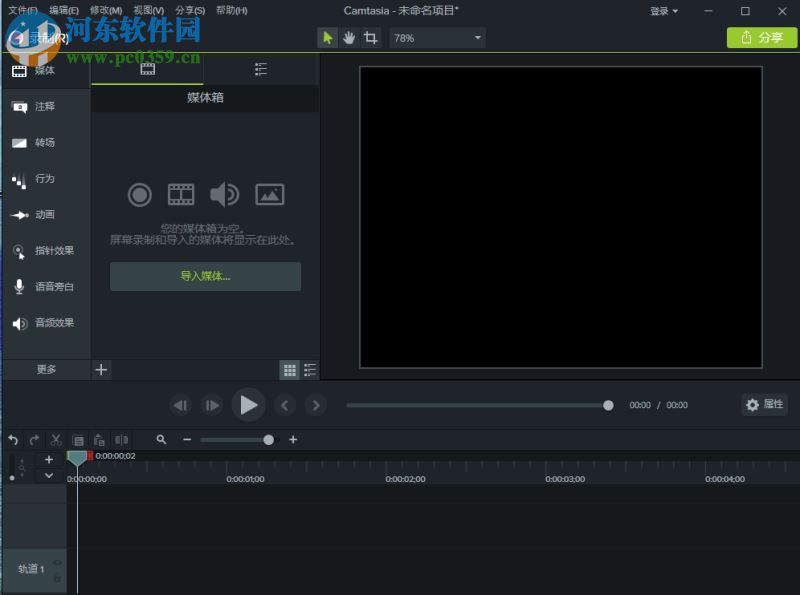The height and width of the screenshot is (595, 800).
Task: Select the Crop tool in canvas toolbar
Action: pos(371,38)
